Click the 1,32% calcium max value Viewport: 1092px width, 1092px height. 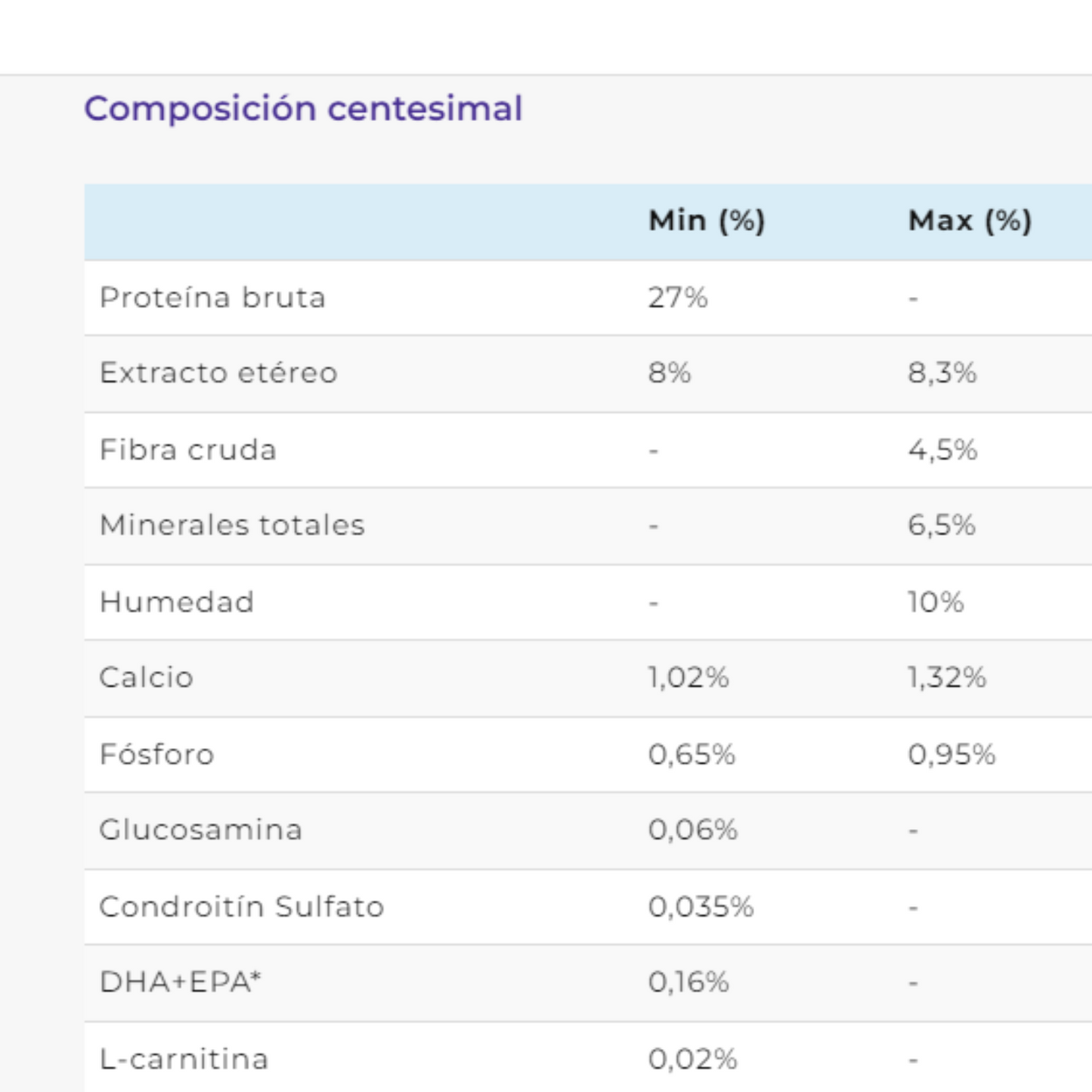click(x=946, y=677)
